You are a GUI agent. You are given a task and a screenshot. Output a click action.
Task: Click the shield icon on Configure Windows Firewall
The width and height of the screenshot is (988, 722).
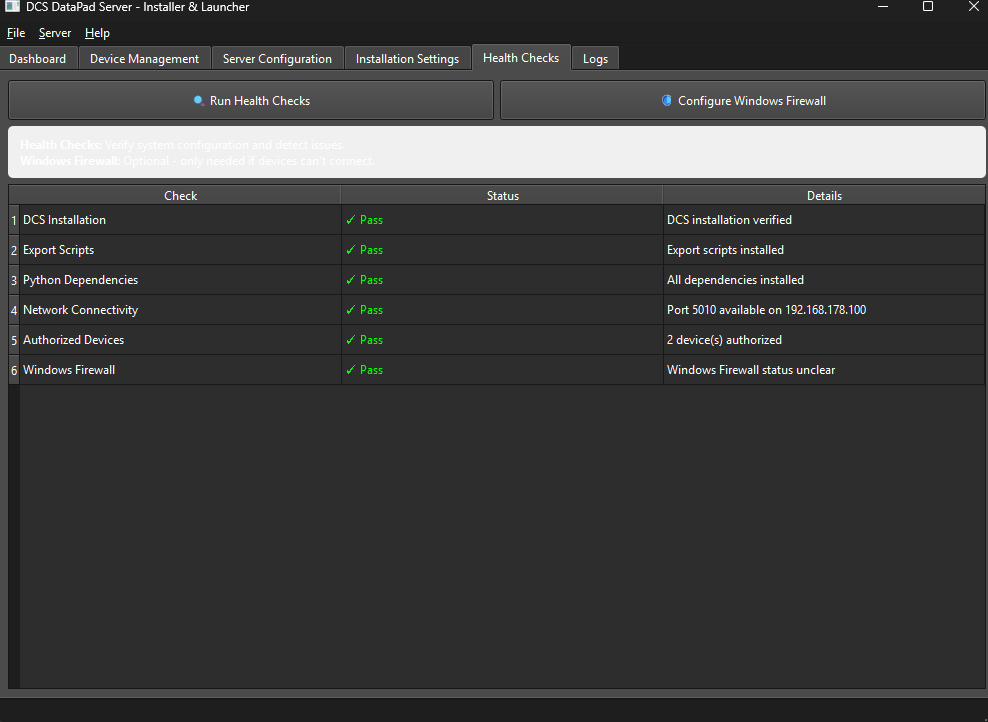(667, 101)
